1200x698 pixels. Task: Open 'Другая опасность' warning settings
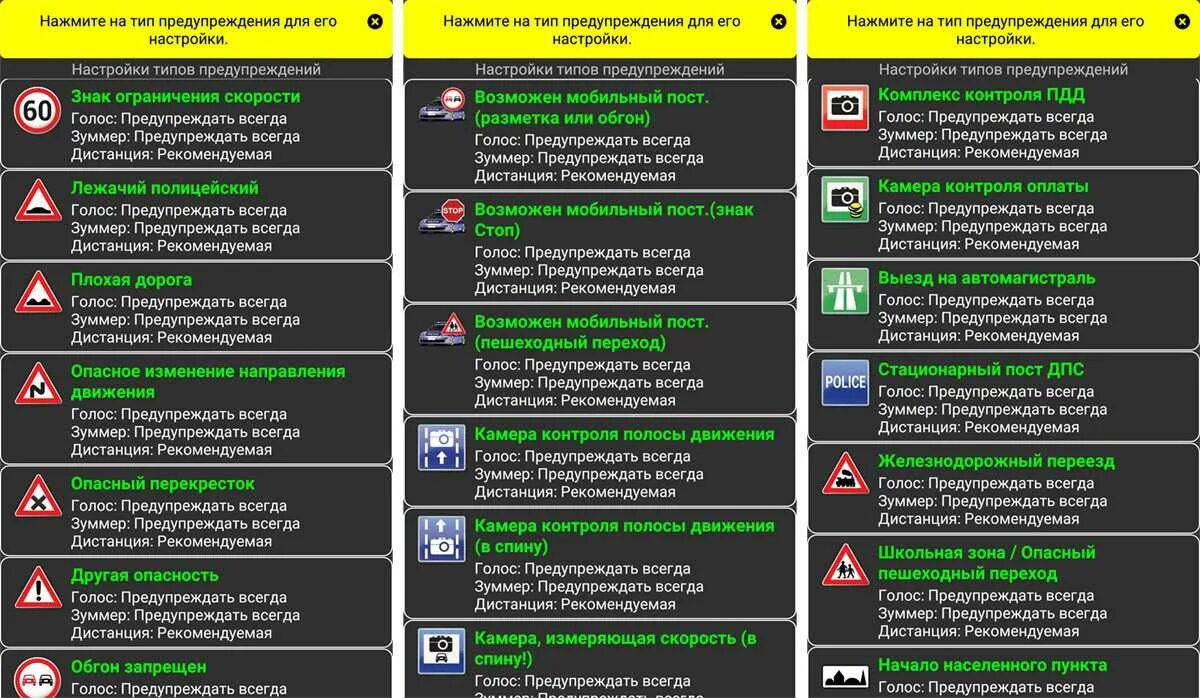[196, 603]
